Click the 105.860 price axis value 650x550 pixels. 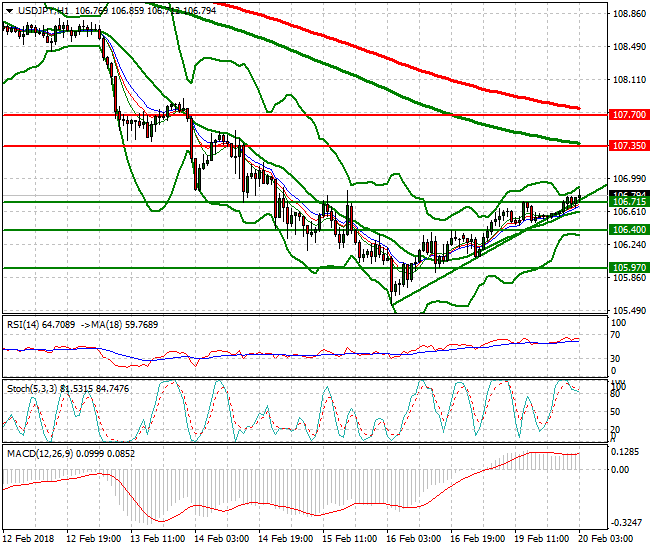pyautogui.click(x=629, y=277)
